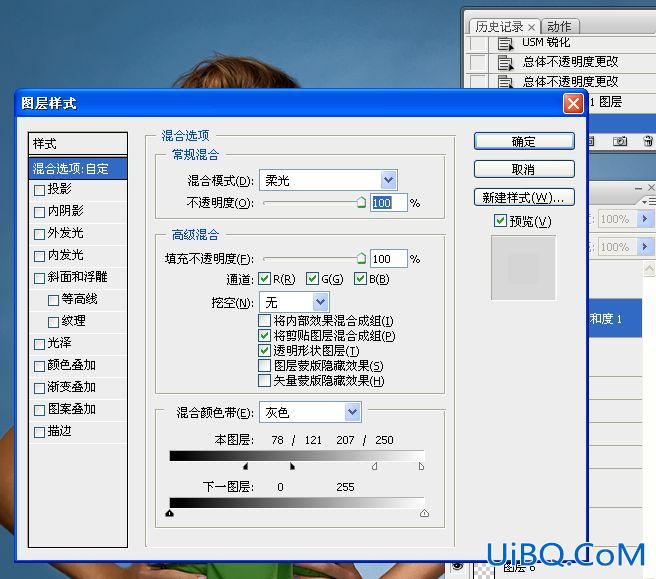Click the layers panel scroll up arrow

(649, 269)
